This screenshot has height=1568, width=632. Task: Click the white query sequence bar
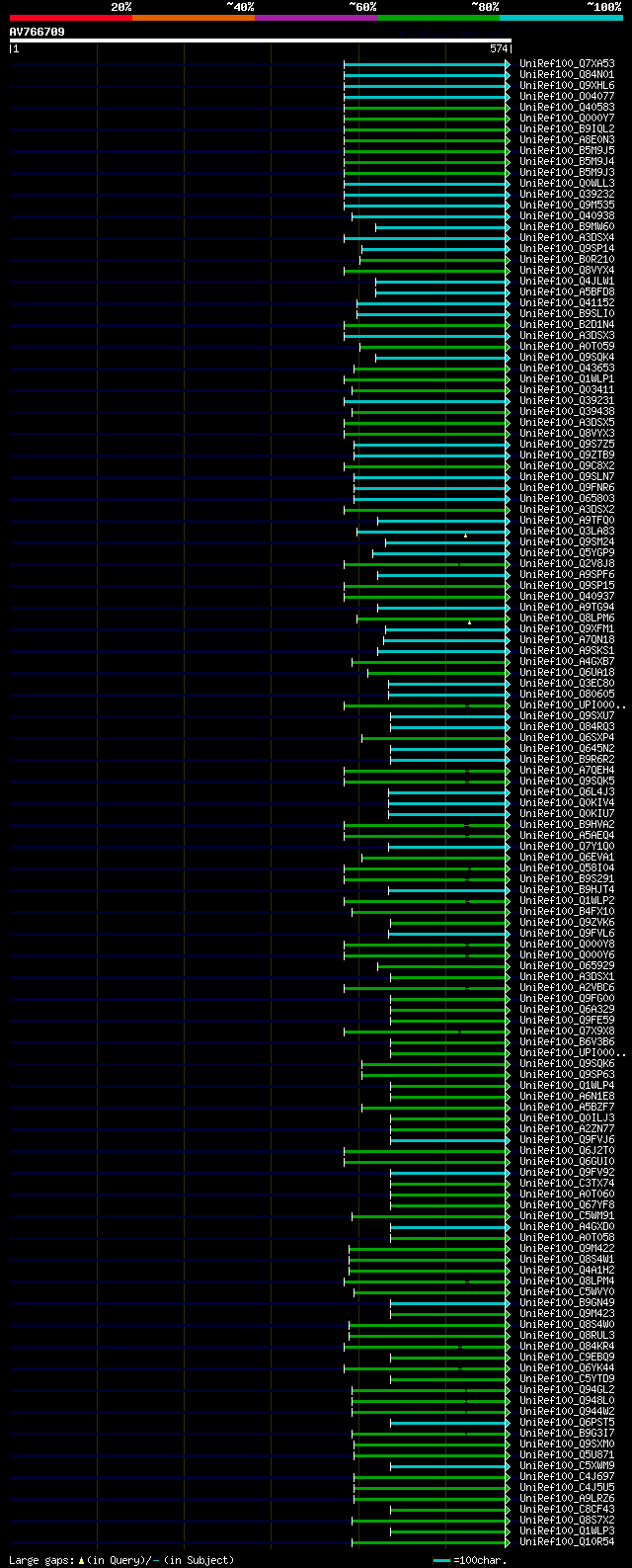(260, 41)
